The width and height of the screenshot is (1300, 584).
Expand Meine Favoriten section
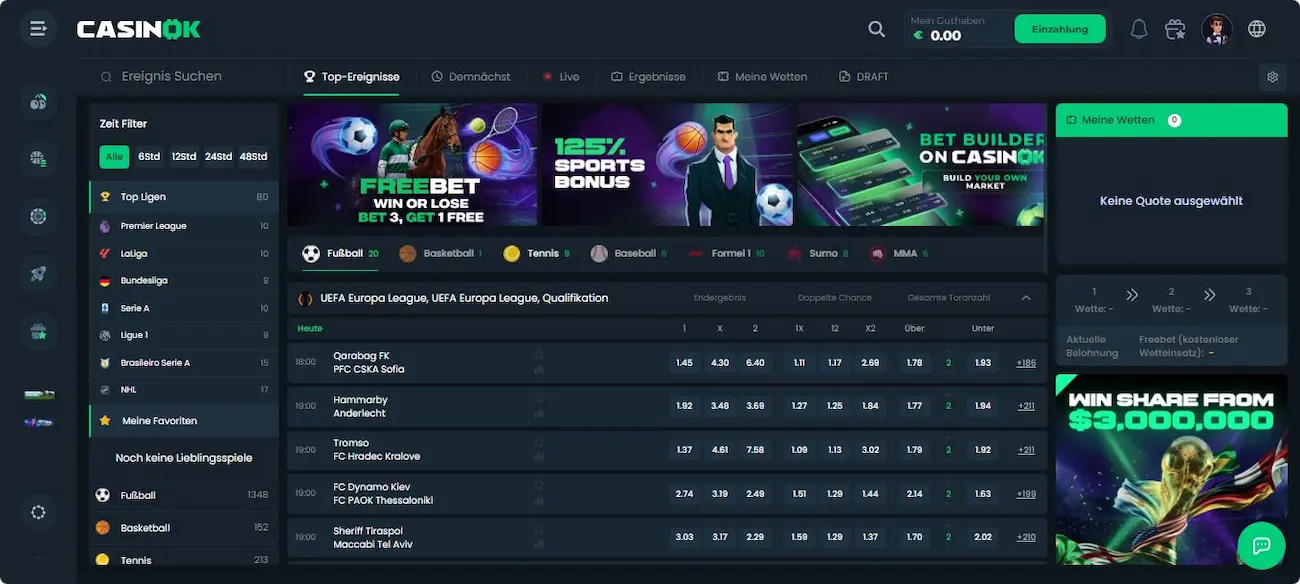pos(183,421)
